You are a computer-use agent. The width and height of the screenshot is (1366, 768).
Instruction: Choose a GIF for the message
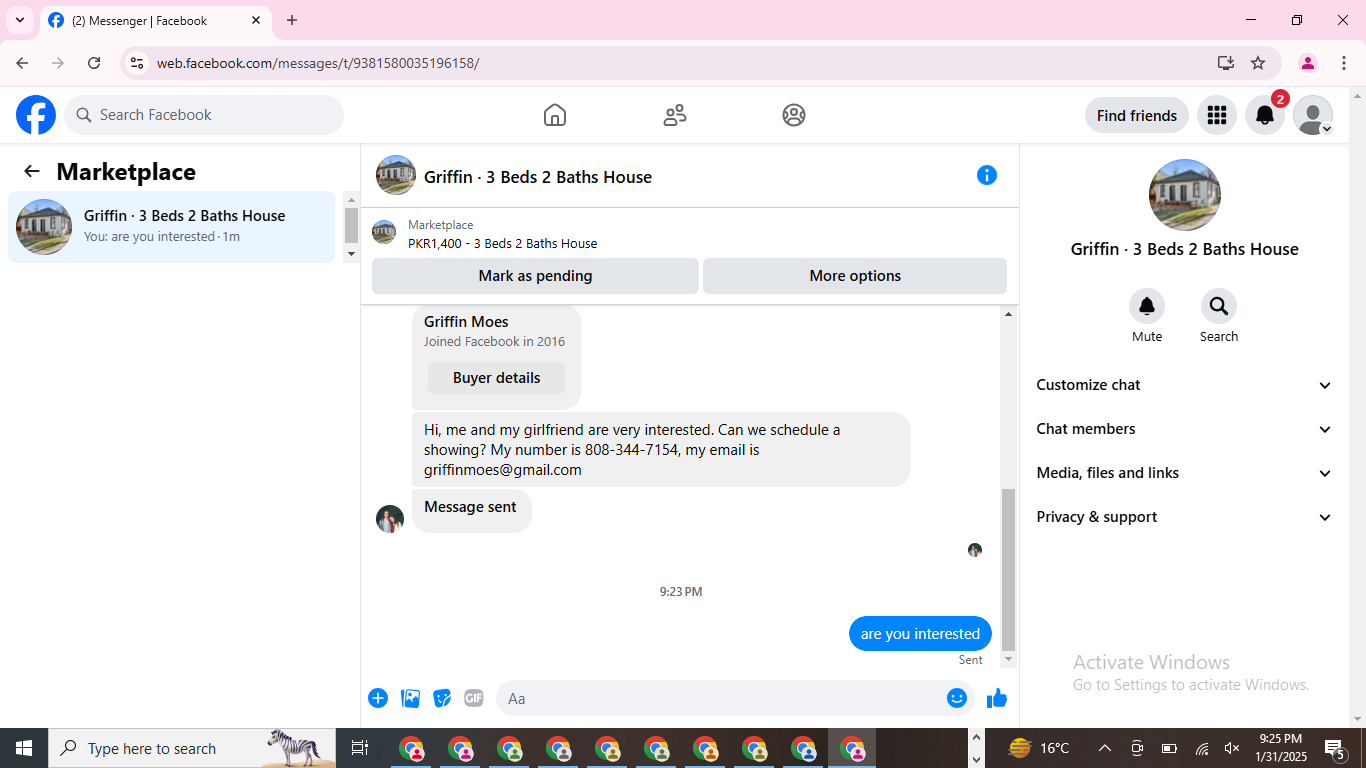474,698
